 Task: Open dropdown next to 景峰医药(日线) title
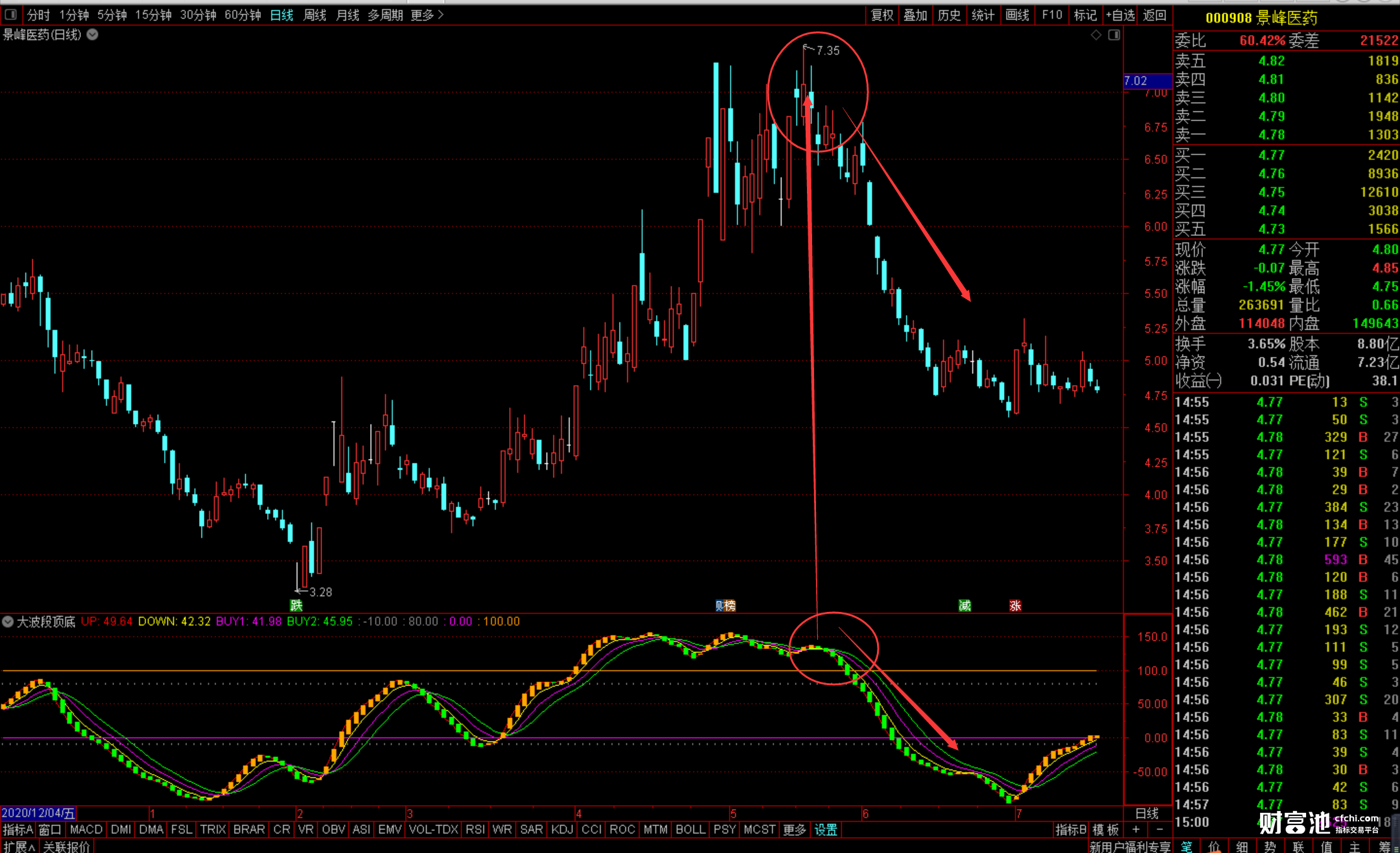(93, 35)
